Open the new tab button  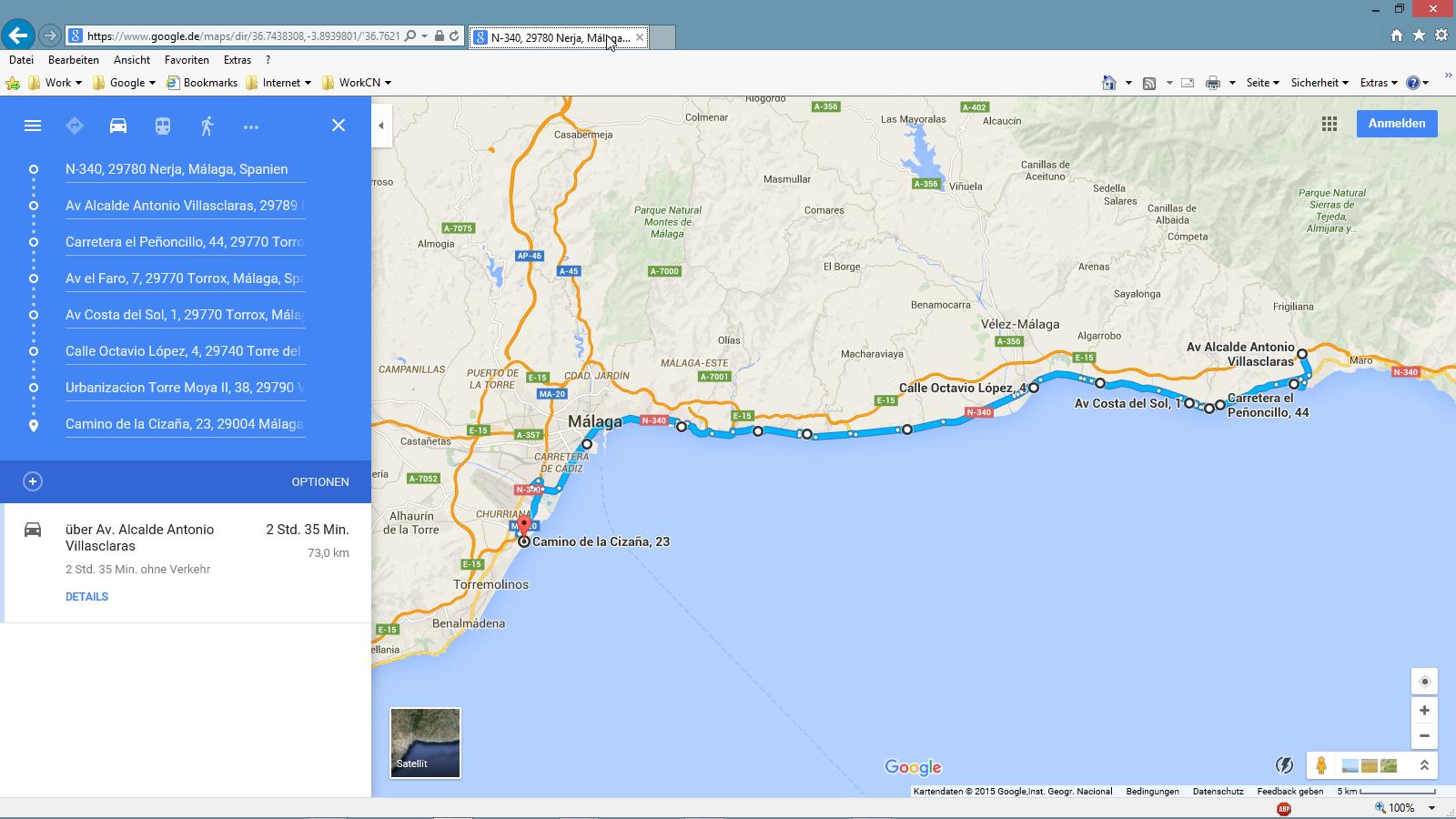[662, 37]
